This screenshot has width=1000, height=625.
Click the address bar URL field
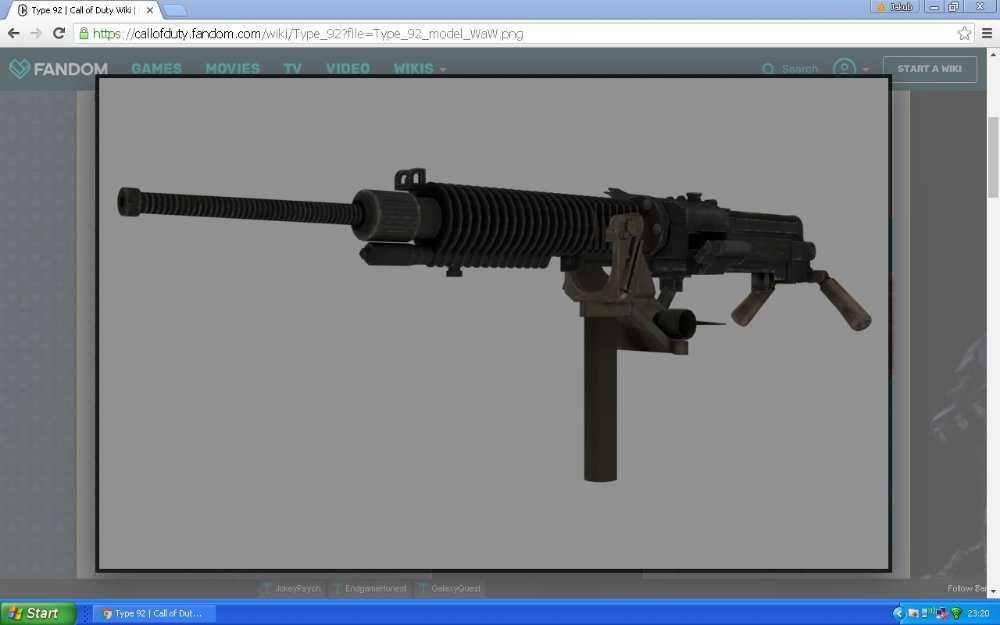click(x=523, y=33)
